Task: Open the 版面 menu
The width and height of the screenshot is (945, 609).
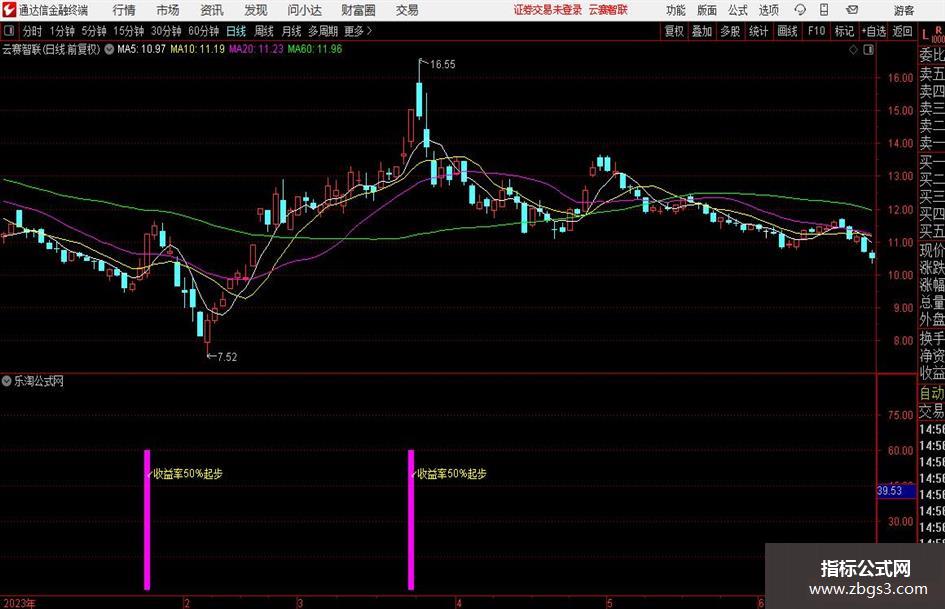Action: click(x=706, y=10)
